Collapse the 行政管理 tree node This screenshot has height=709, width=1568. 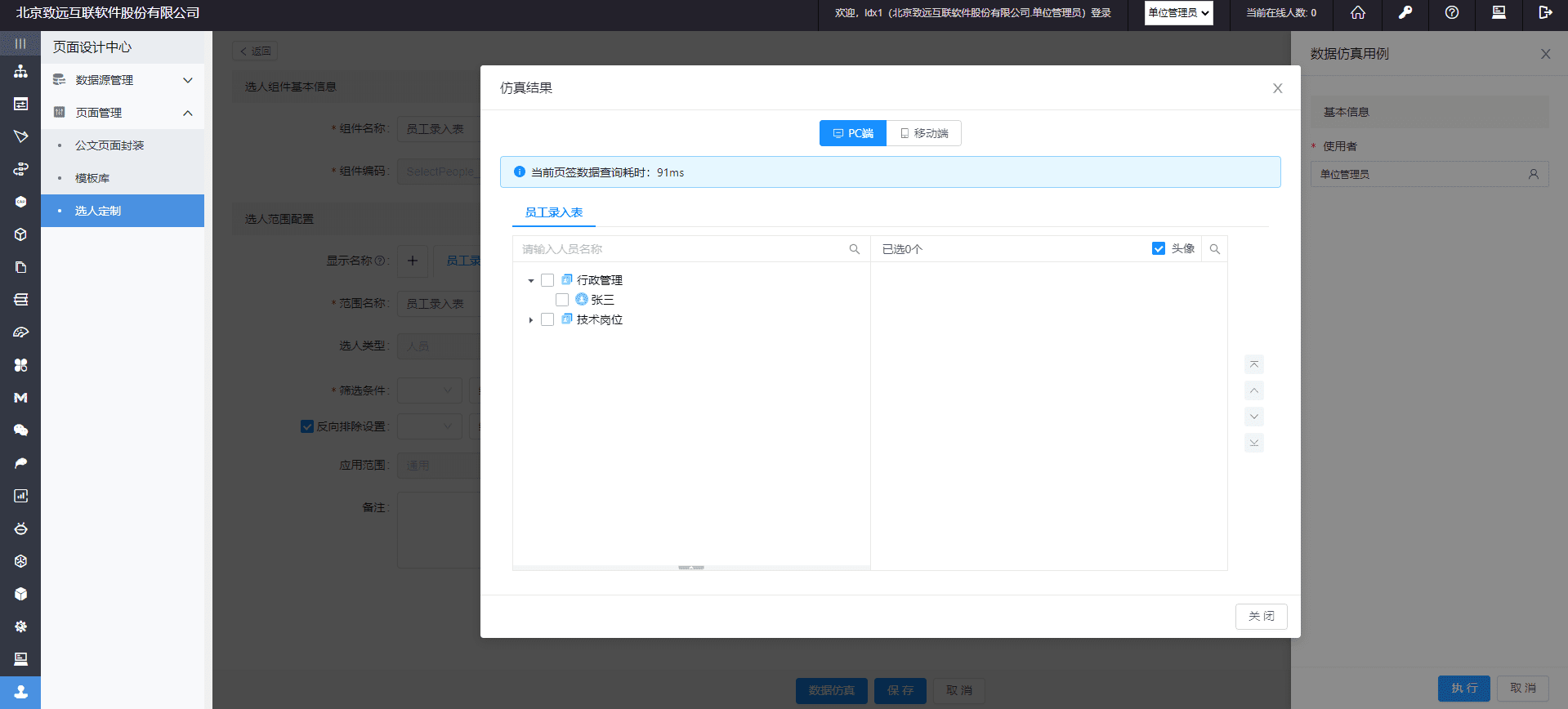pos(531,281)
